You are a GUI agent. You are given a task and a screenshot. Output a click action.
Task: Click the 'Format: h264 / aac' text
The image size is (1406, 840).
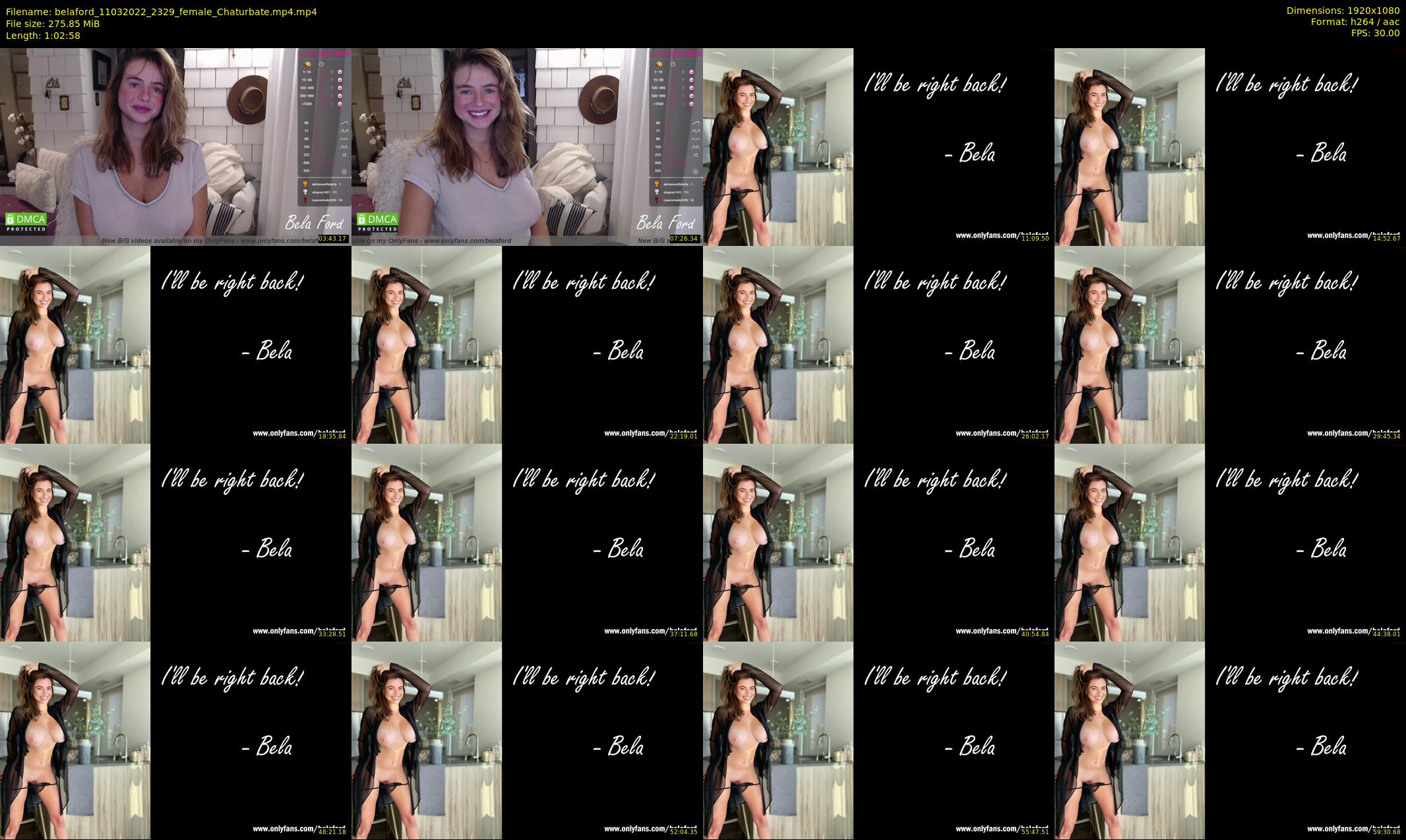1355,22
